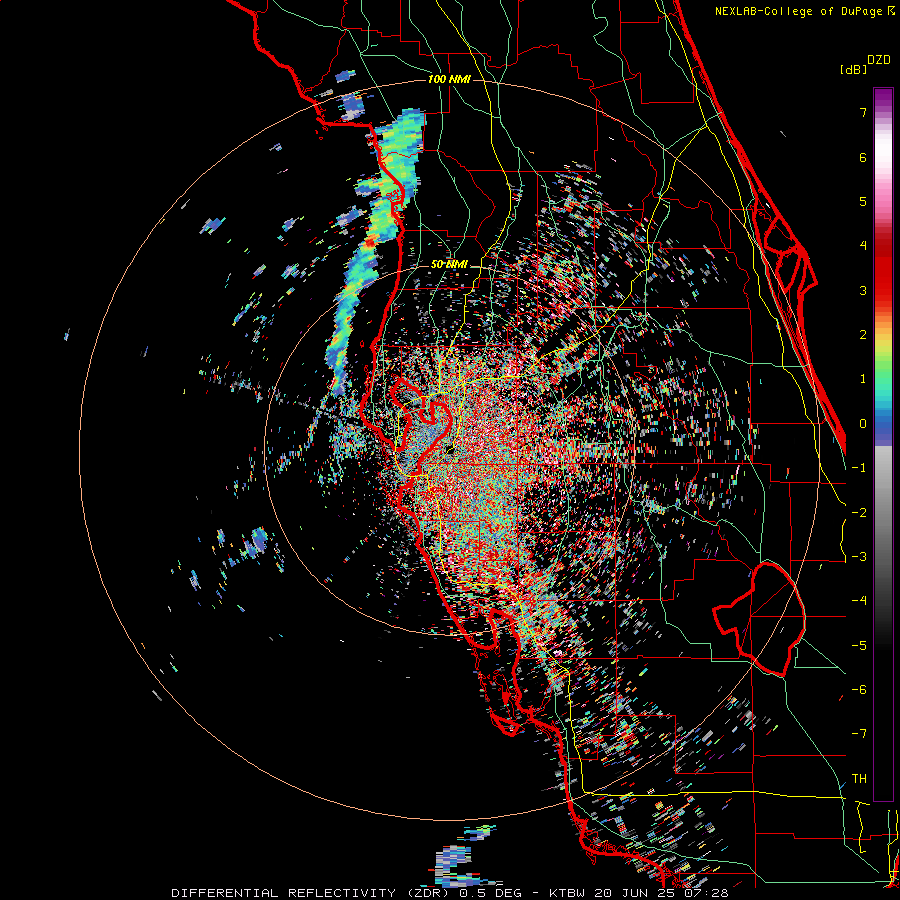The height and width of the screenshot is (900, 900).
Task: Click the 6 value on the scale
Action: pyautogui.click(x=863, y=157)
